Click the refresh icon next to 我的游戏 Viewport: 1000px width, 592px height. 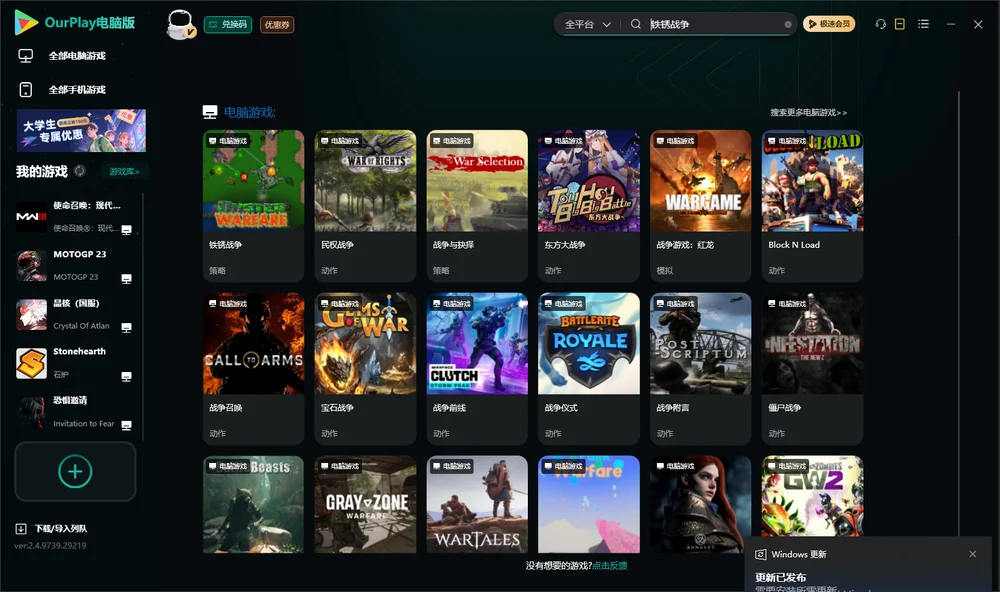pyautogui.click(x=80, y=171)
